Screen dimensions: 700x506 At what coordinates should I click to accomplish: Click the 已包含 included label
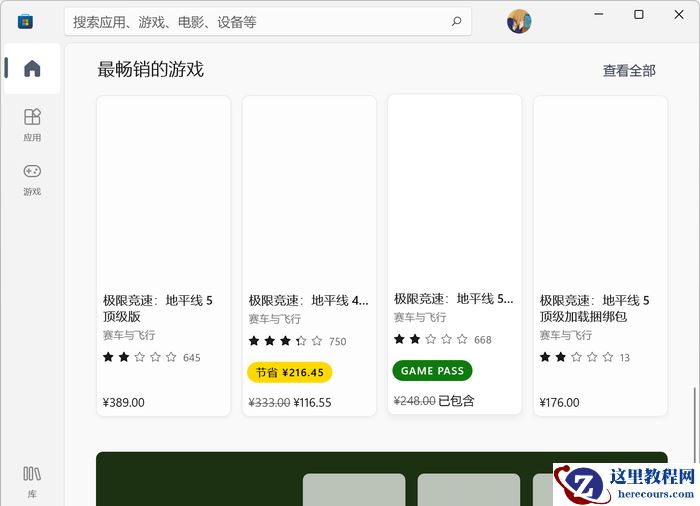coord(456,401)
